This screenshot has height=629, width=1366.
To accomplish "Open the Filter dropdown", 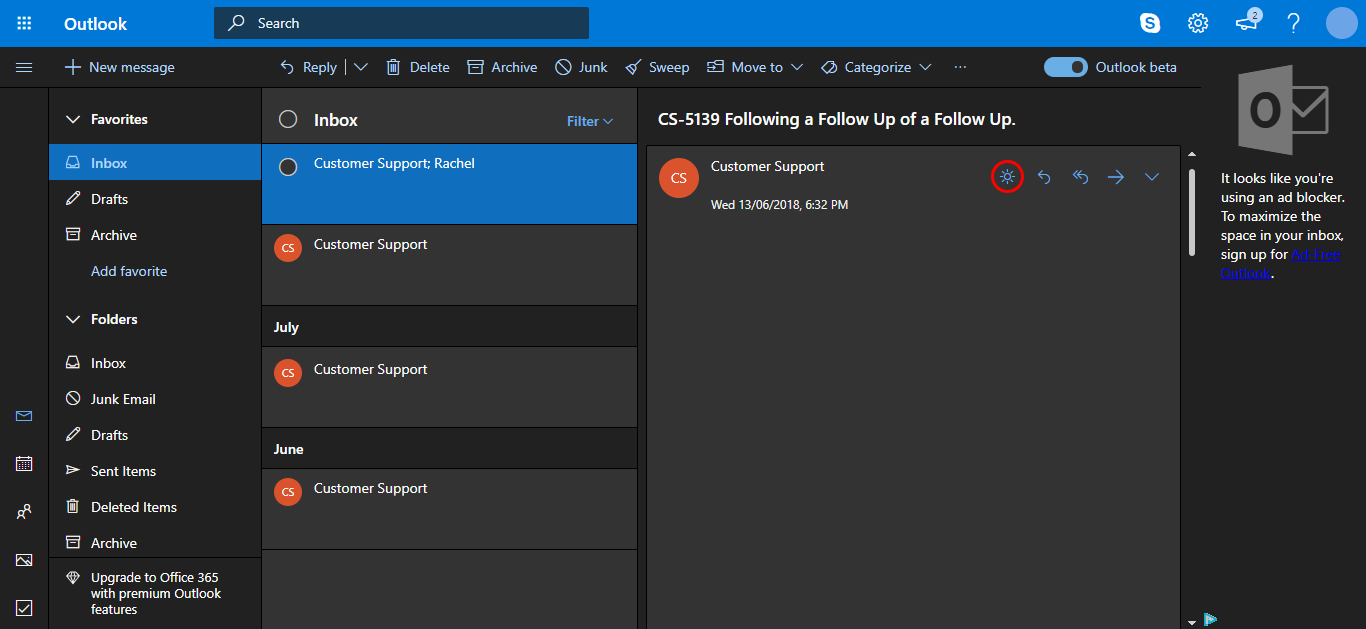I will pos(590,121).
